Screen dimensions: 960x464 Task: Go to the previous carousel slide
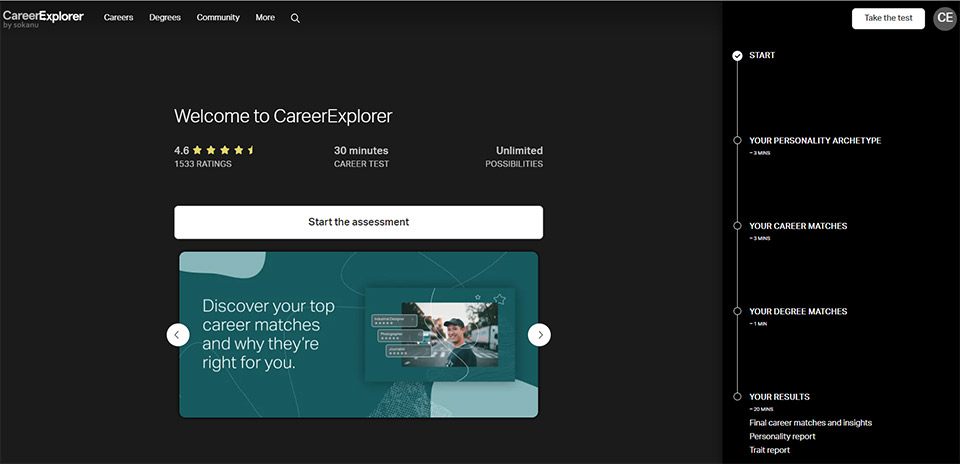[x=178, y=335]
